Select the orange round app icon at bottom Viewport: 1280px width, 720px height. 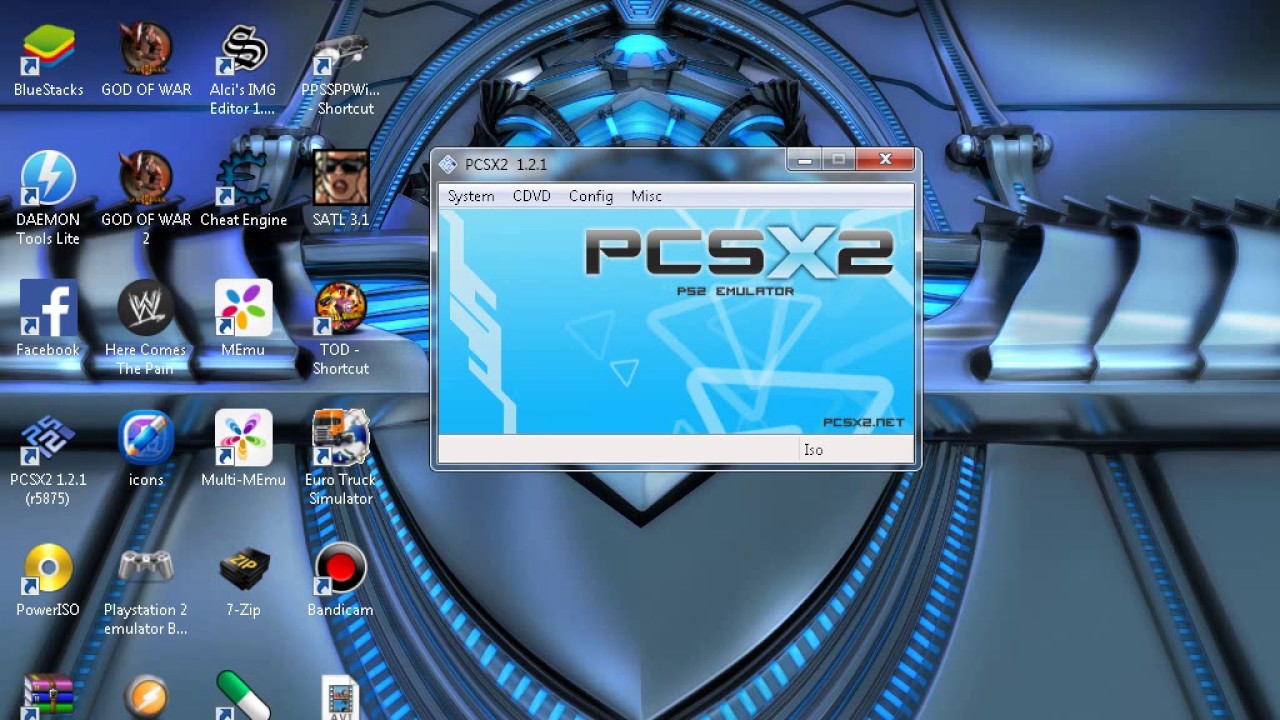point(146,697)
